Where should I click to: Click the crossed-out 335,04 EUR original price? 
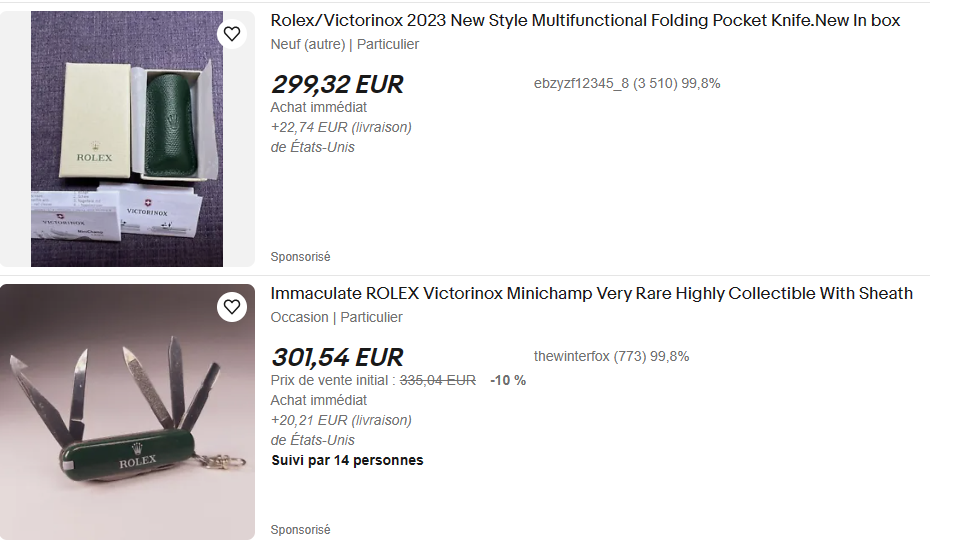(438, 380)
